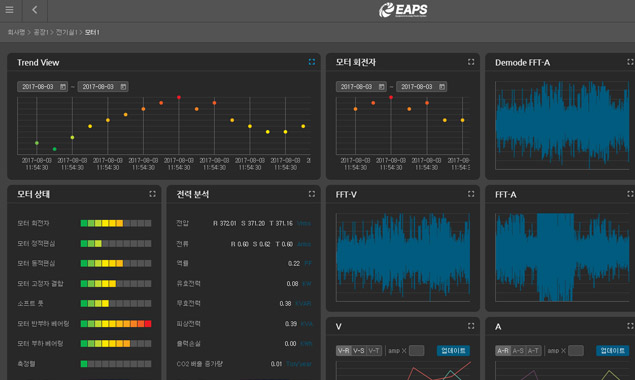The image size is (635, 380).
Task: Go to 전기실1 breadcrumb
Action: [66, 32]
